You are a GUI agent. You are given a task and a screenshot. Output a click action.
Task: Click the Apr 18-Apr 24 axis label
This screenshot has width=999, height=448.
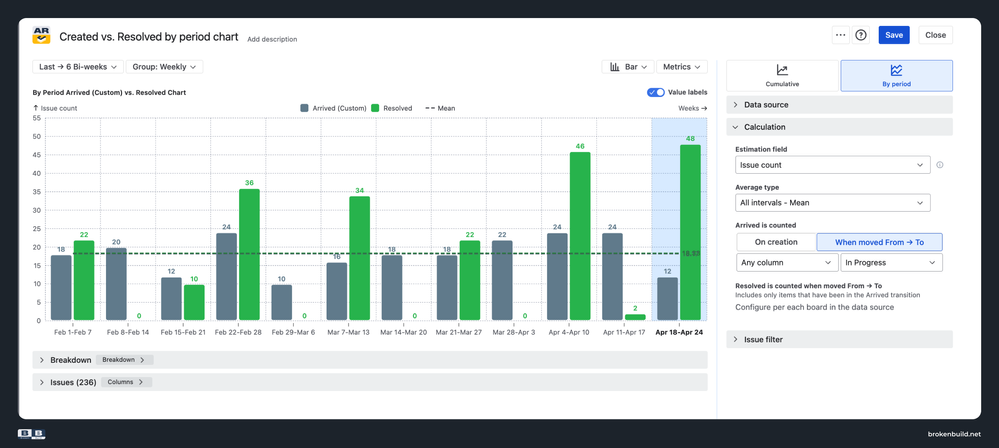click(679, 333)
